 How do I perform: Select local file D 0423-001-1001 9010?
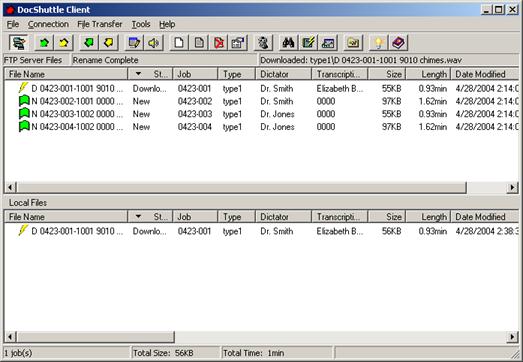[77, 231]
